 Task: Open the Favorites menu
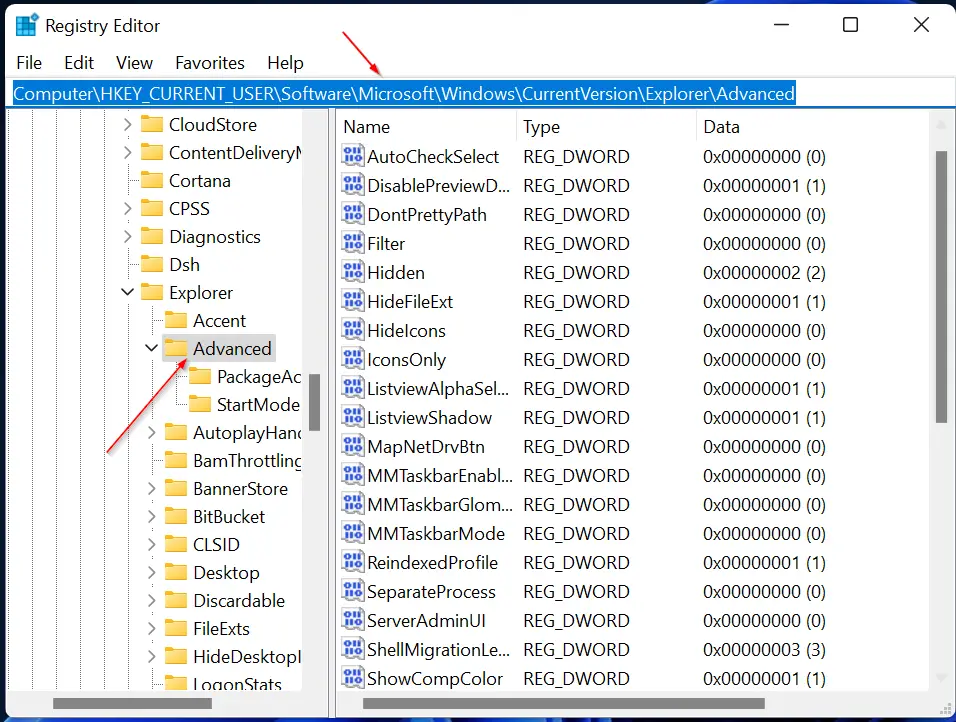point(210,63)
